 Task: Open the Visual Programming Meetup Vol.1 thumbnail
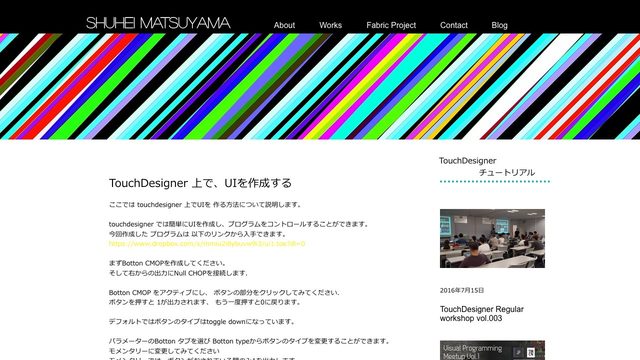point(492,350)
